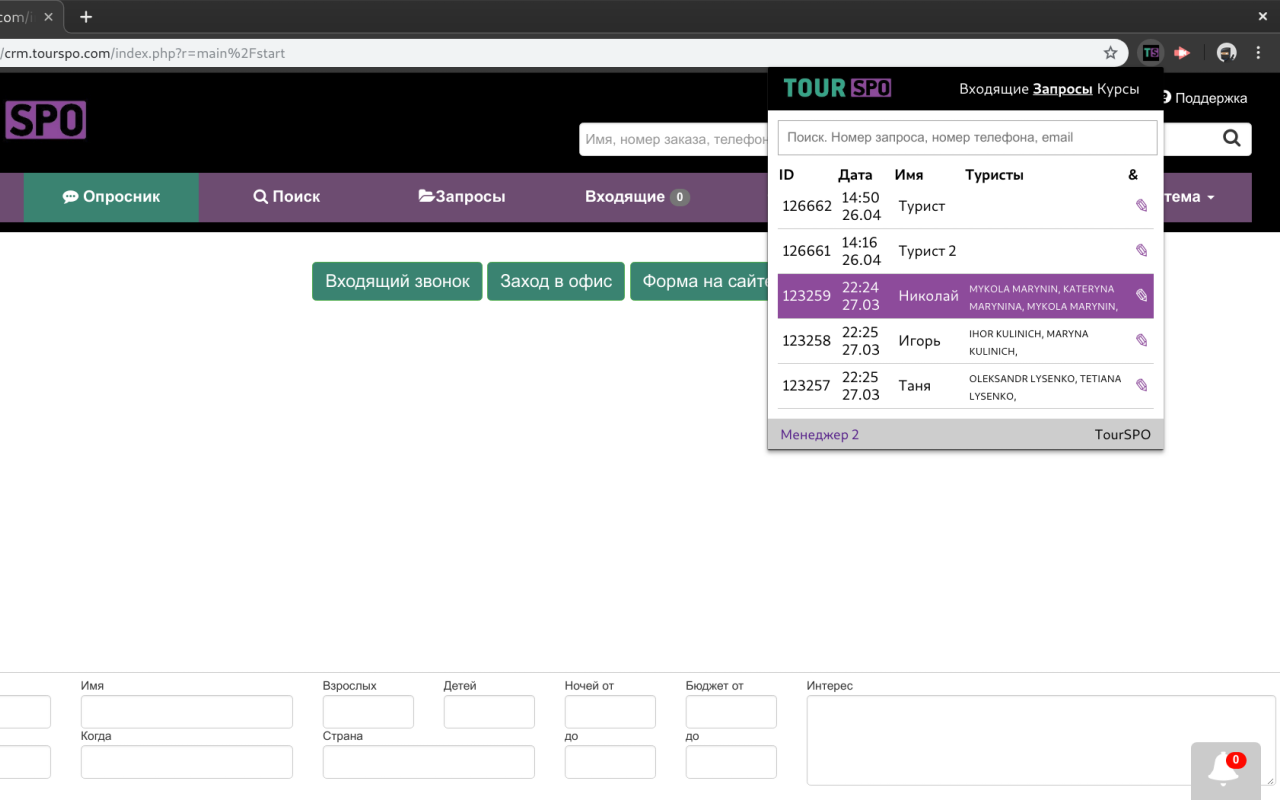
Task: Switch to Запросы in the popup
Action: tap(1062, 89)
